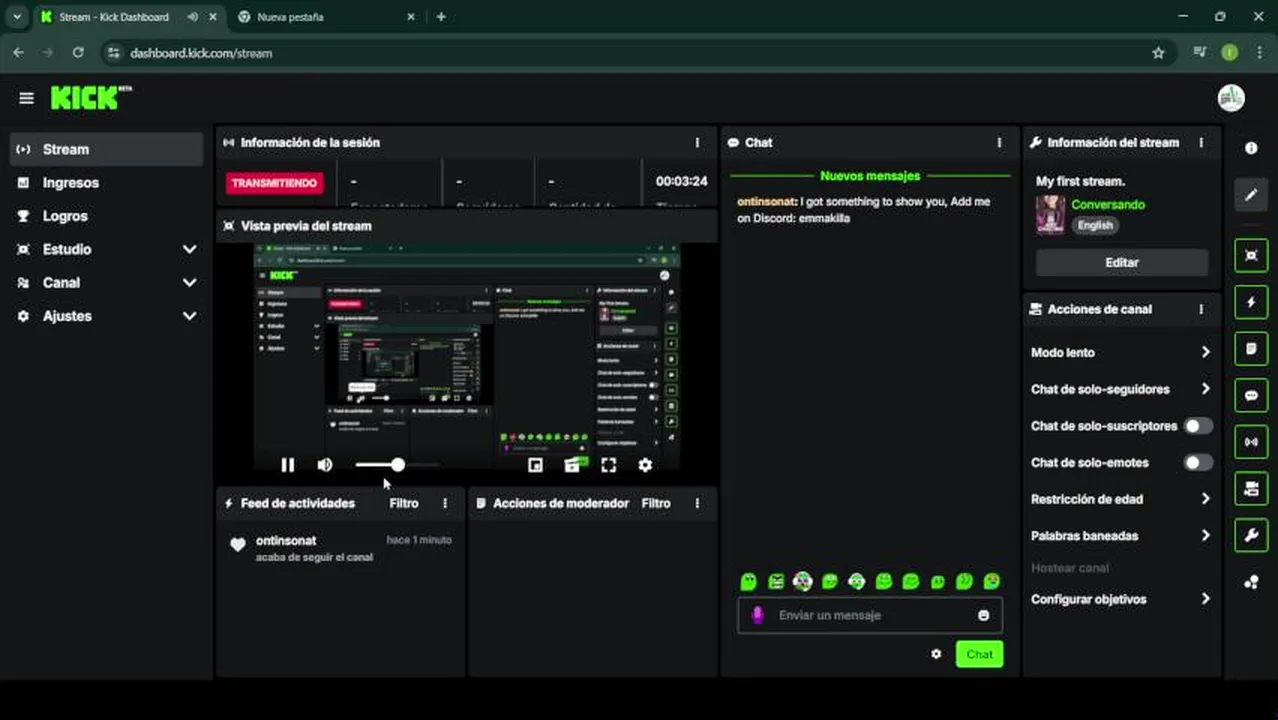Toggle stream info panel via wrench icon

coord(1251,535)
